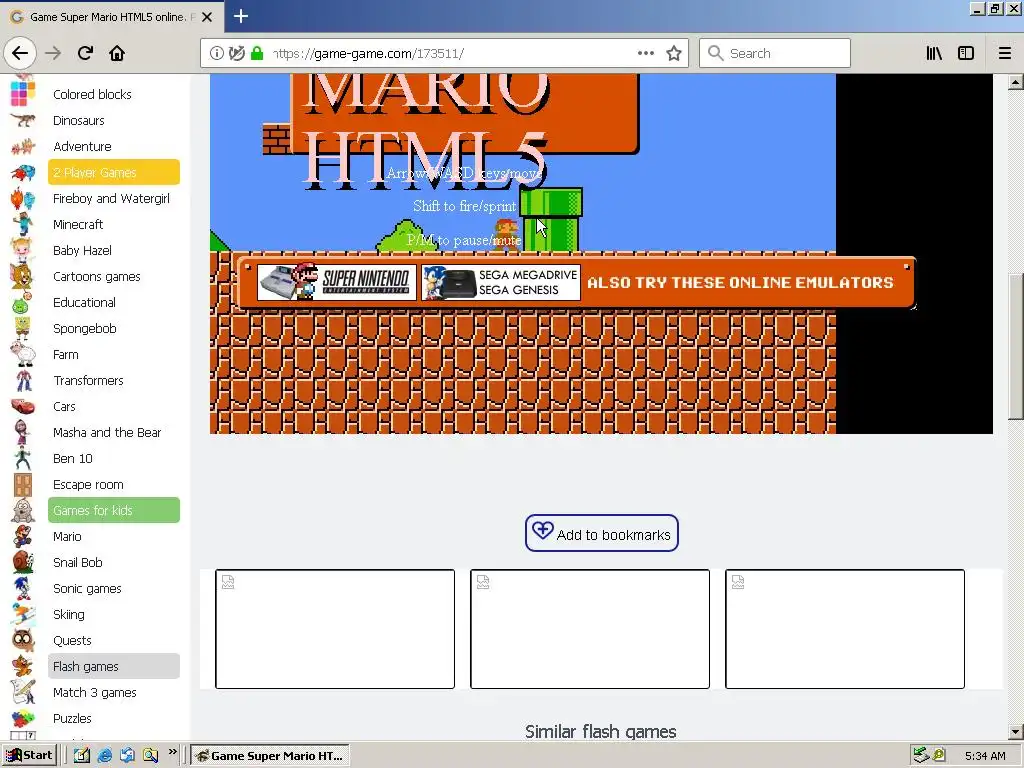The image size is (1024, 768).
Task: Open the Transformers category link
Action: [x=88, y=380]
